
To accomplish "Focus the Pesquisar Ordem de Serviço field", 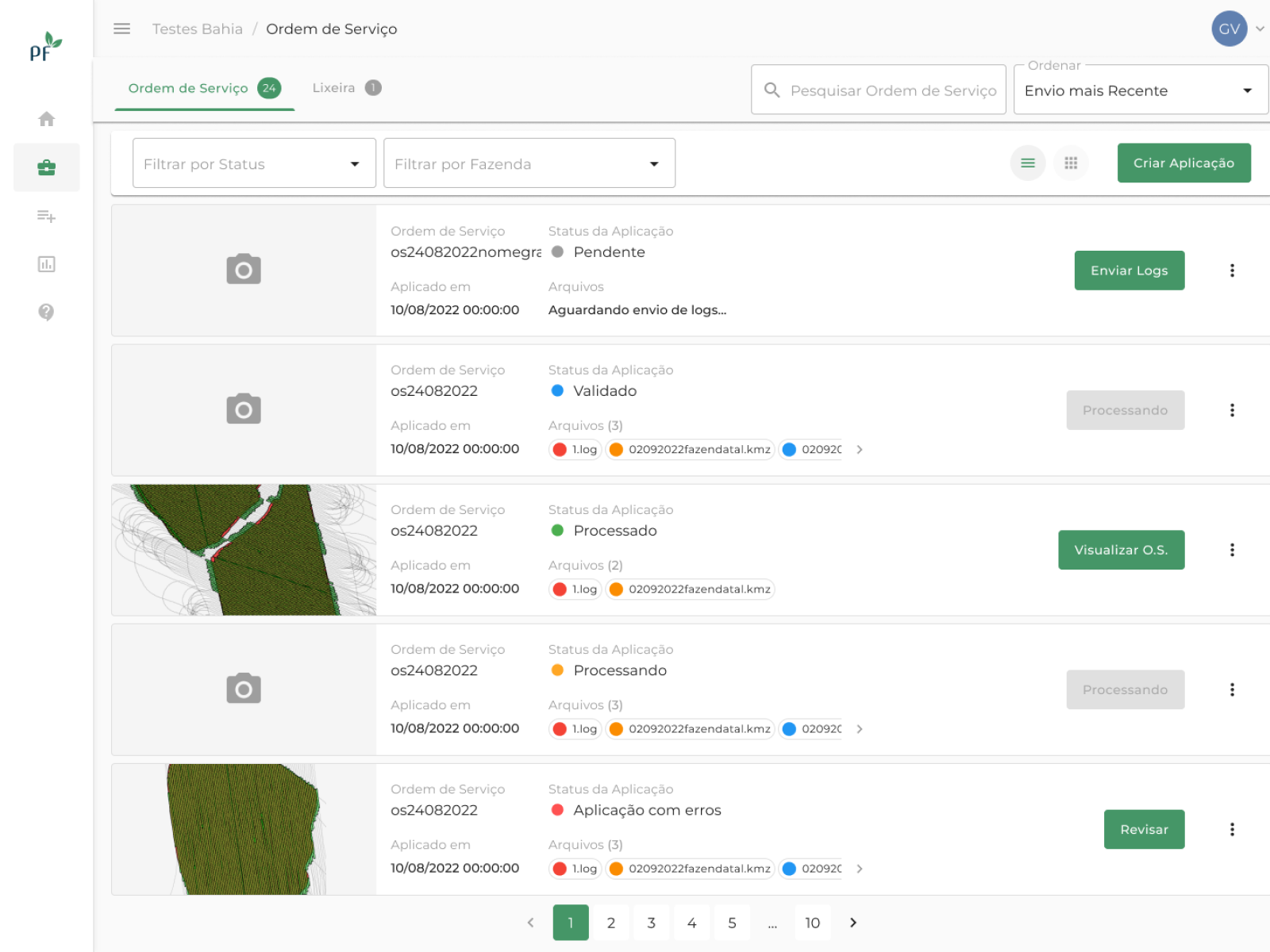I will pyautogui.click(x=879, y=90).
